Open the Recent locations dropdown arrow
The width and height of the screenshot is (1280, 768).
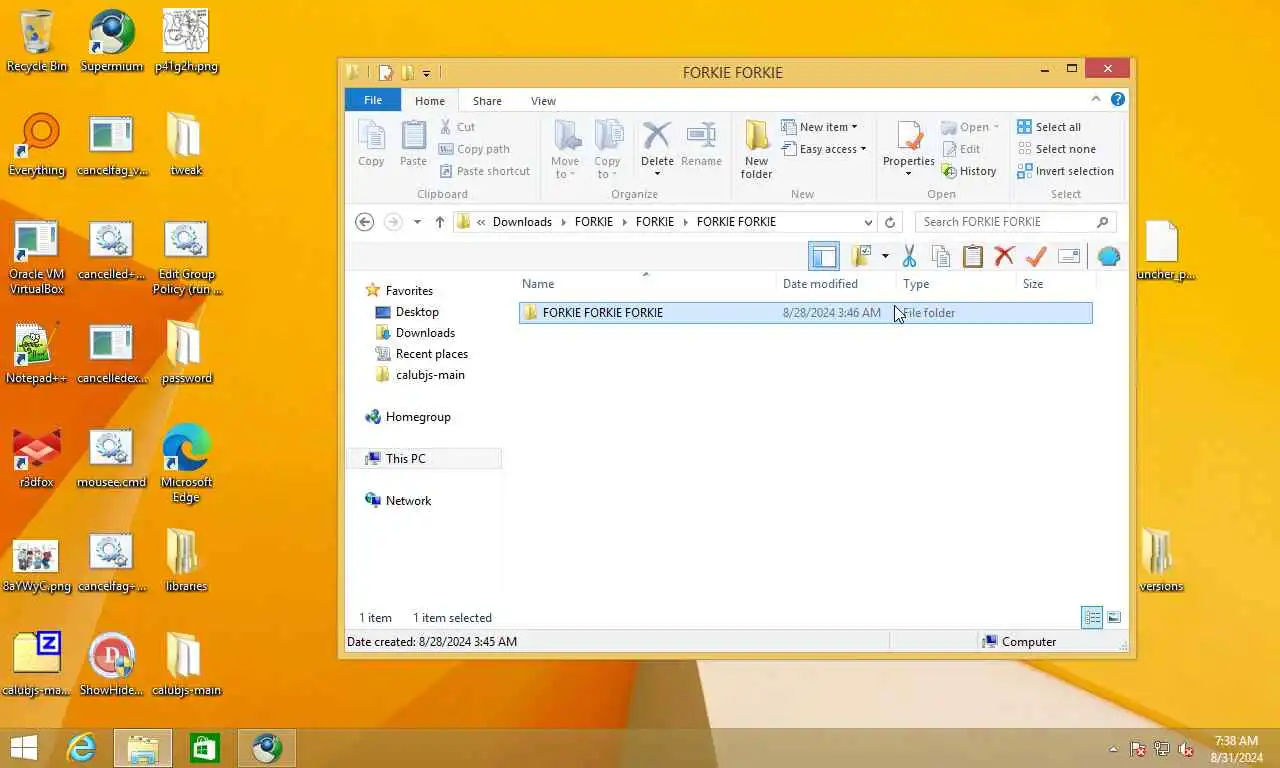click(x=417, y=222)
